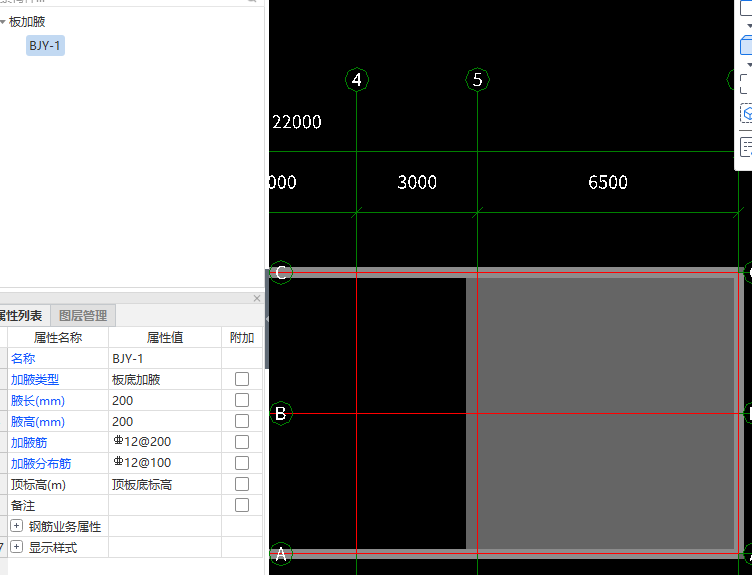752x575 pixels.
Task: Collapse the 板加腋 tree node
Action: pyautogui.click(x=3, y=22)
